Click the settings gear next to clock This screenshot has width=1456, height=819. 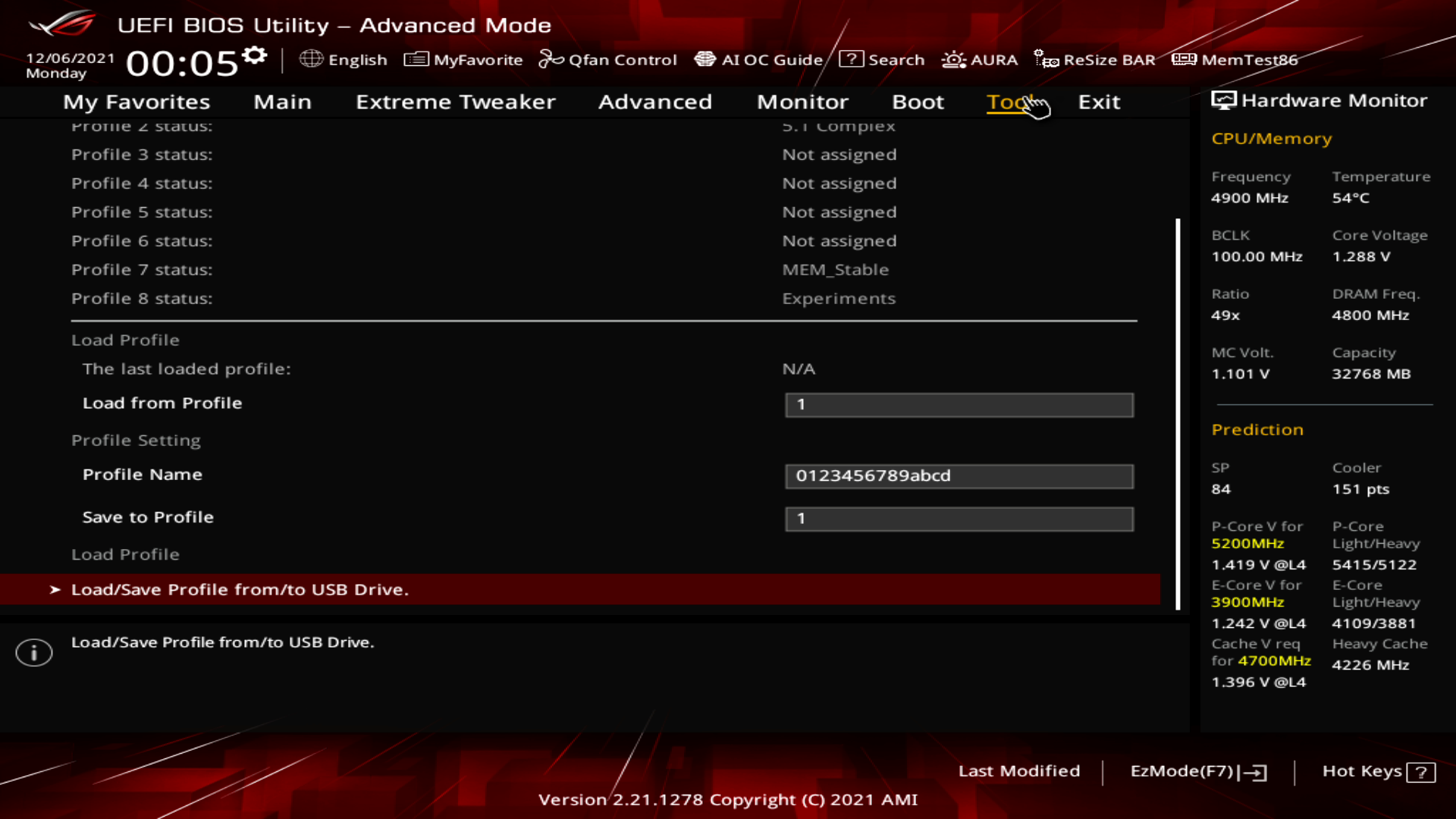point(255,55)
